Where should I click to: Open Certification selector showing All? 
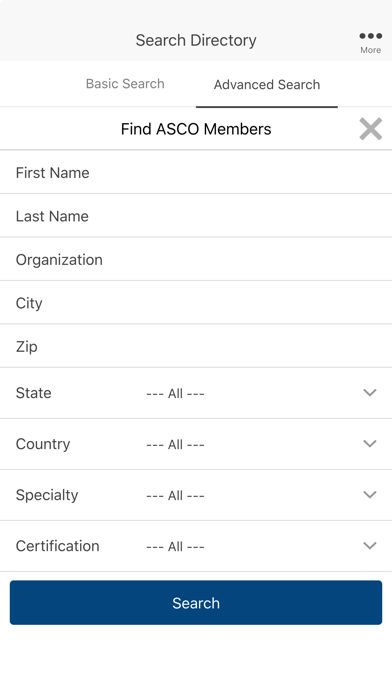[196, 546]
